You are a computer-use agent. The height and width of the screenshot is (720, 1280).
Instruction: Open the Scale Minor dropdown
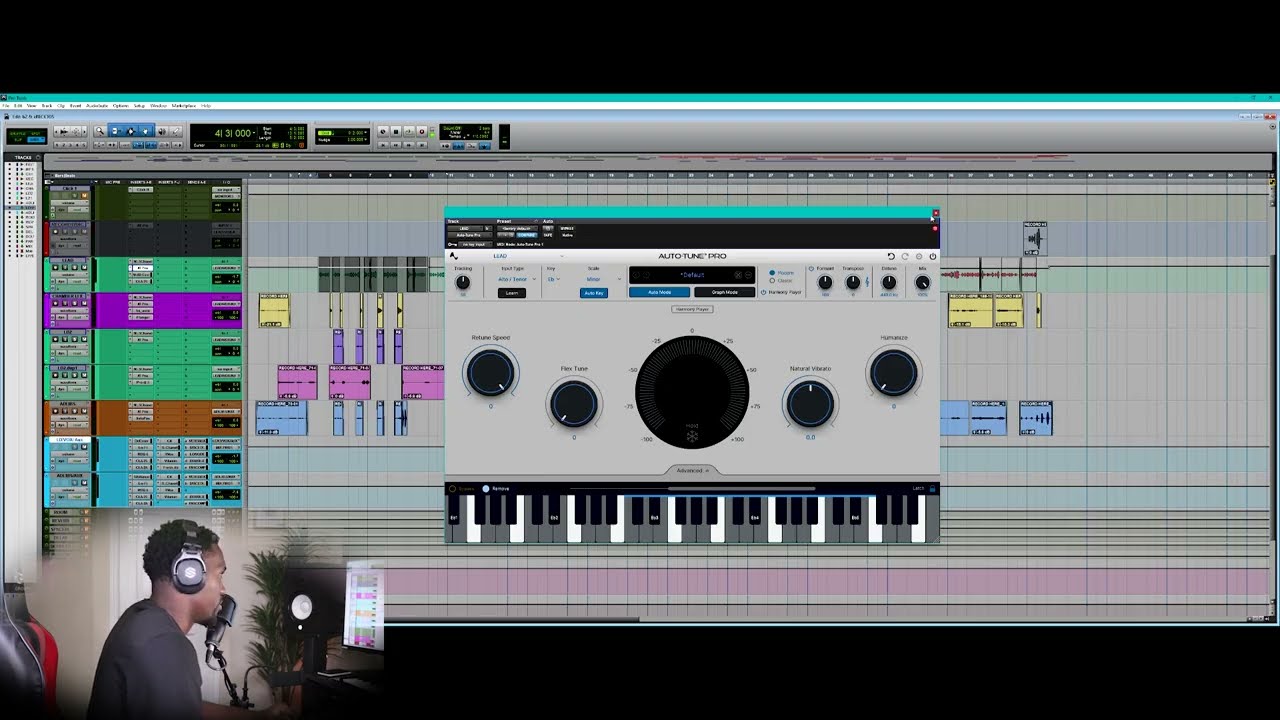click(602, 279)
